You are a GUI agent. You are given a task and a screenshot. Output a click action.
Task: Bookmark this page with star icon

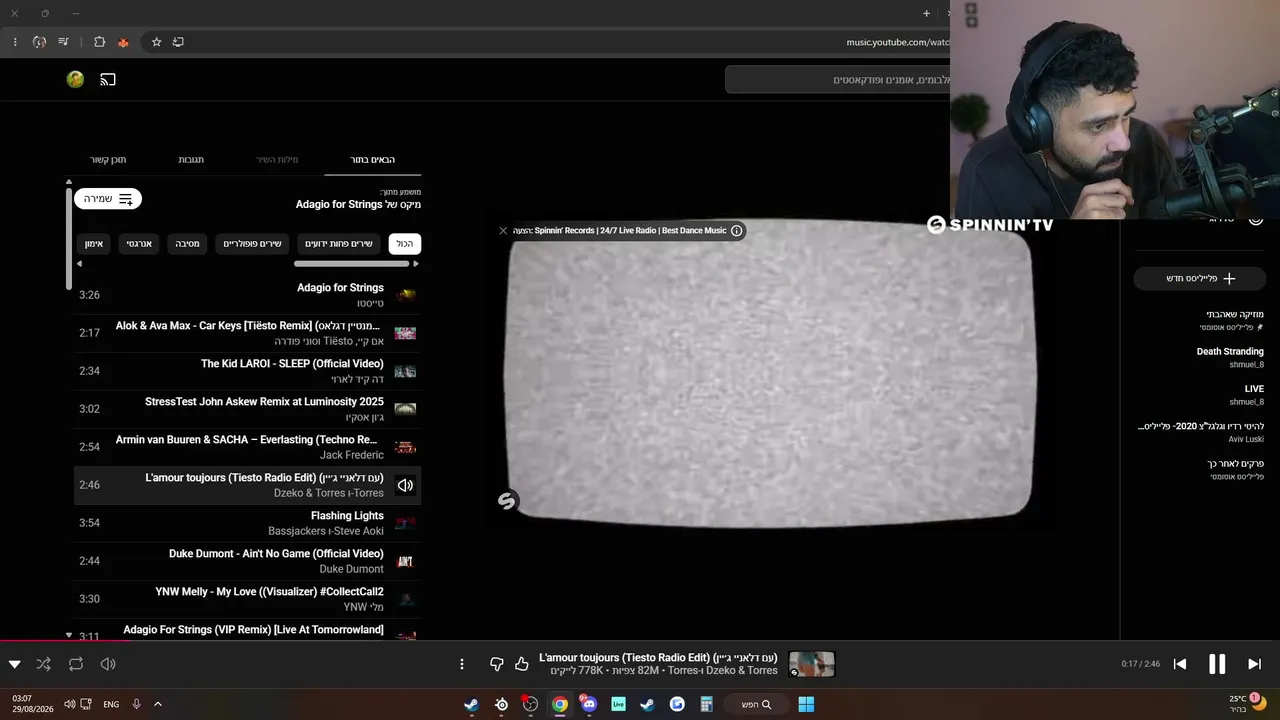(156, 42)
